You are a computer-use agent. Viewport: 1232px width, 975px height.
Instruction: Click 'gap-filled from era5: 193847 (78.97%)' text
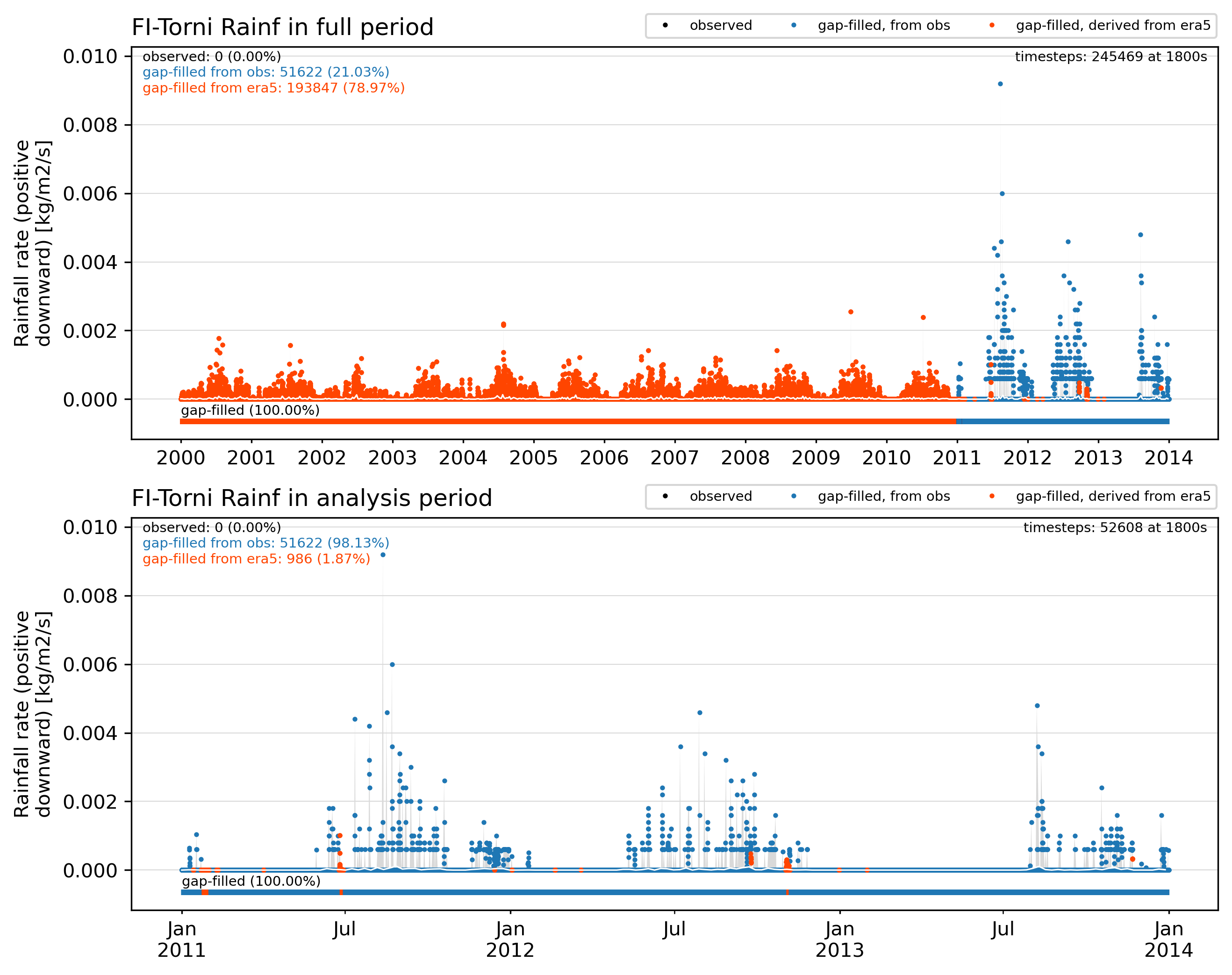coord(273,88)
